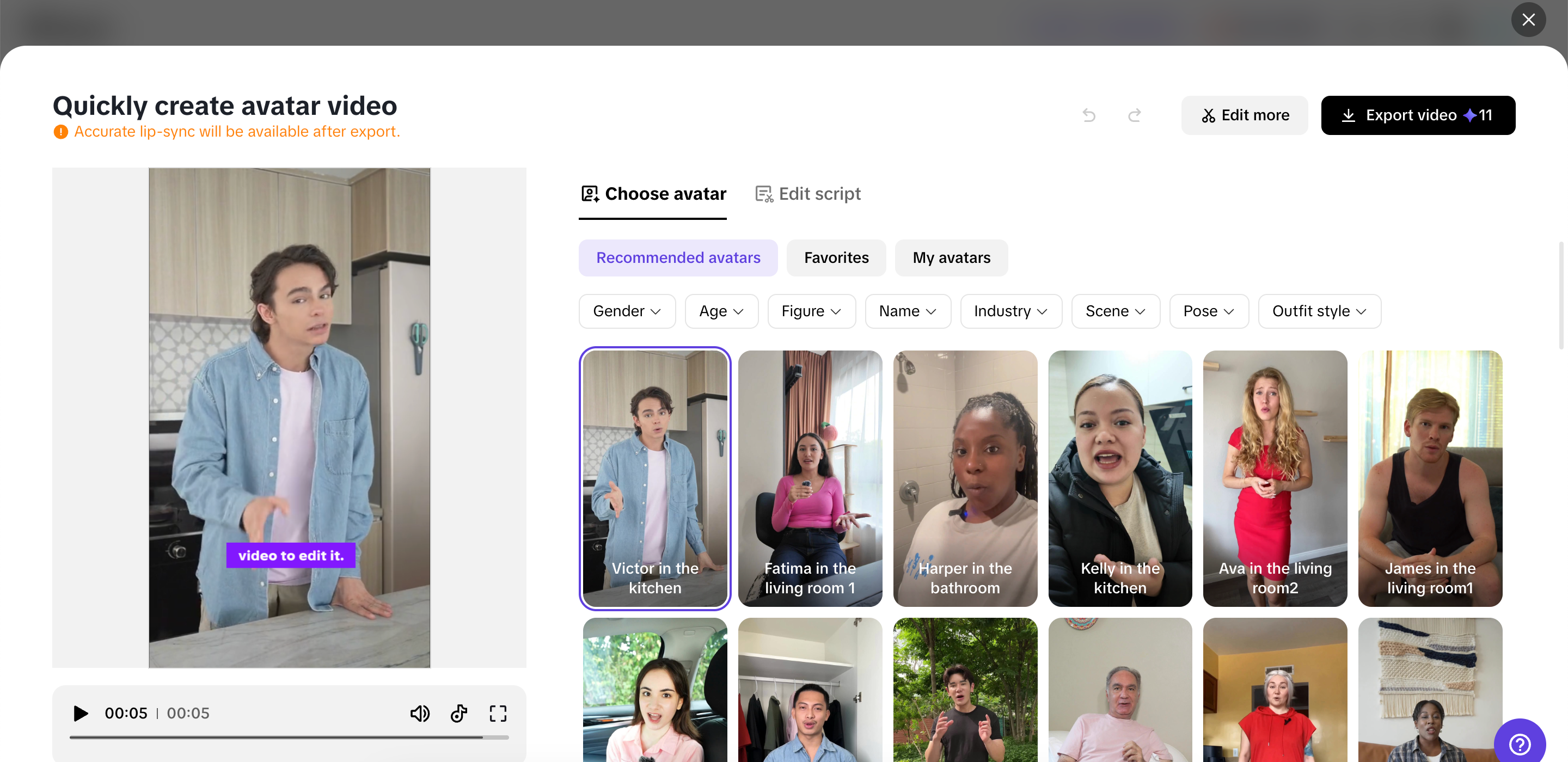The image size is (1568, 762).
Task: Select the Choose avatar tab
Action: [x=653, y=194]
